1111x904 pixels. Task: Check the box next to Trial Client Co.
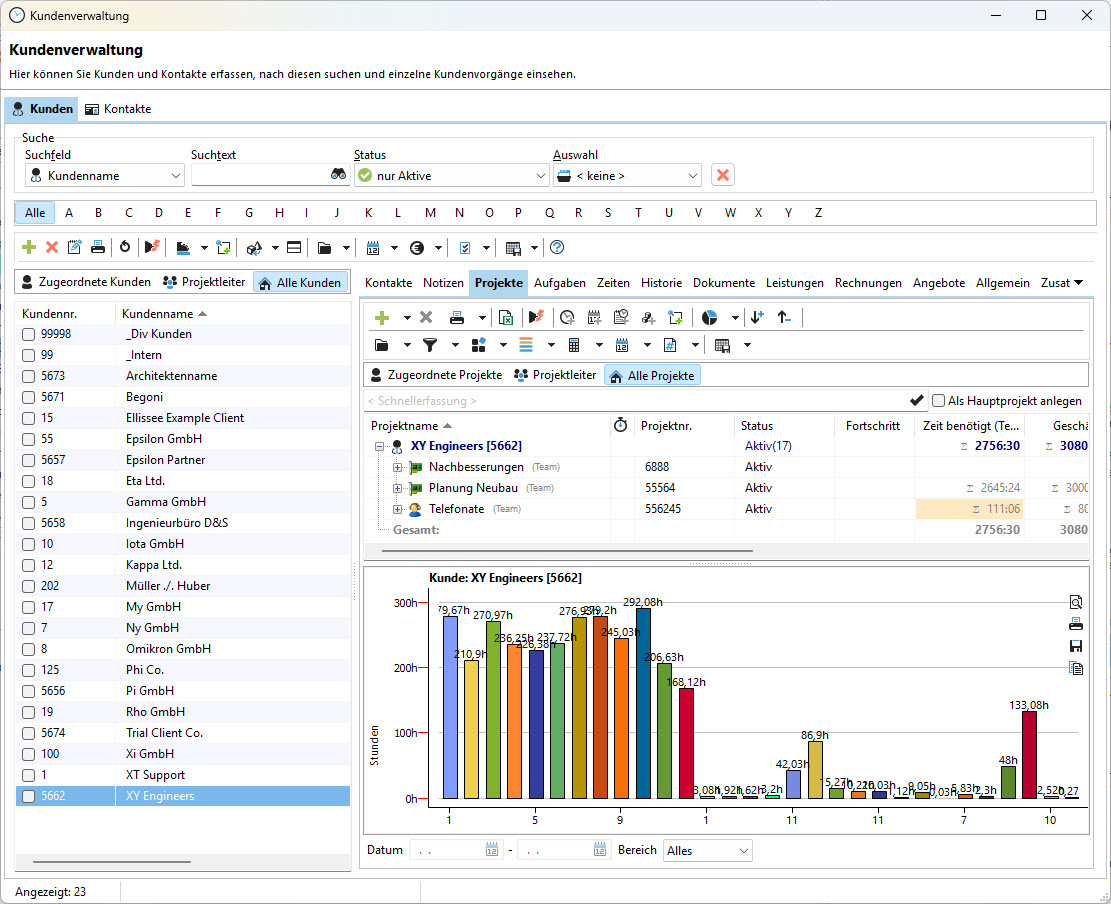coord(29,733)
